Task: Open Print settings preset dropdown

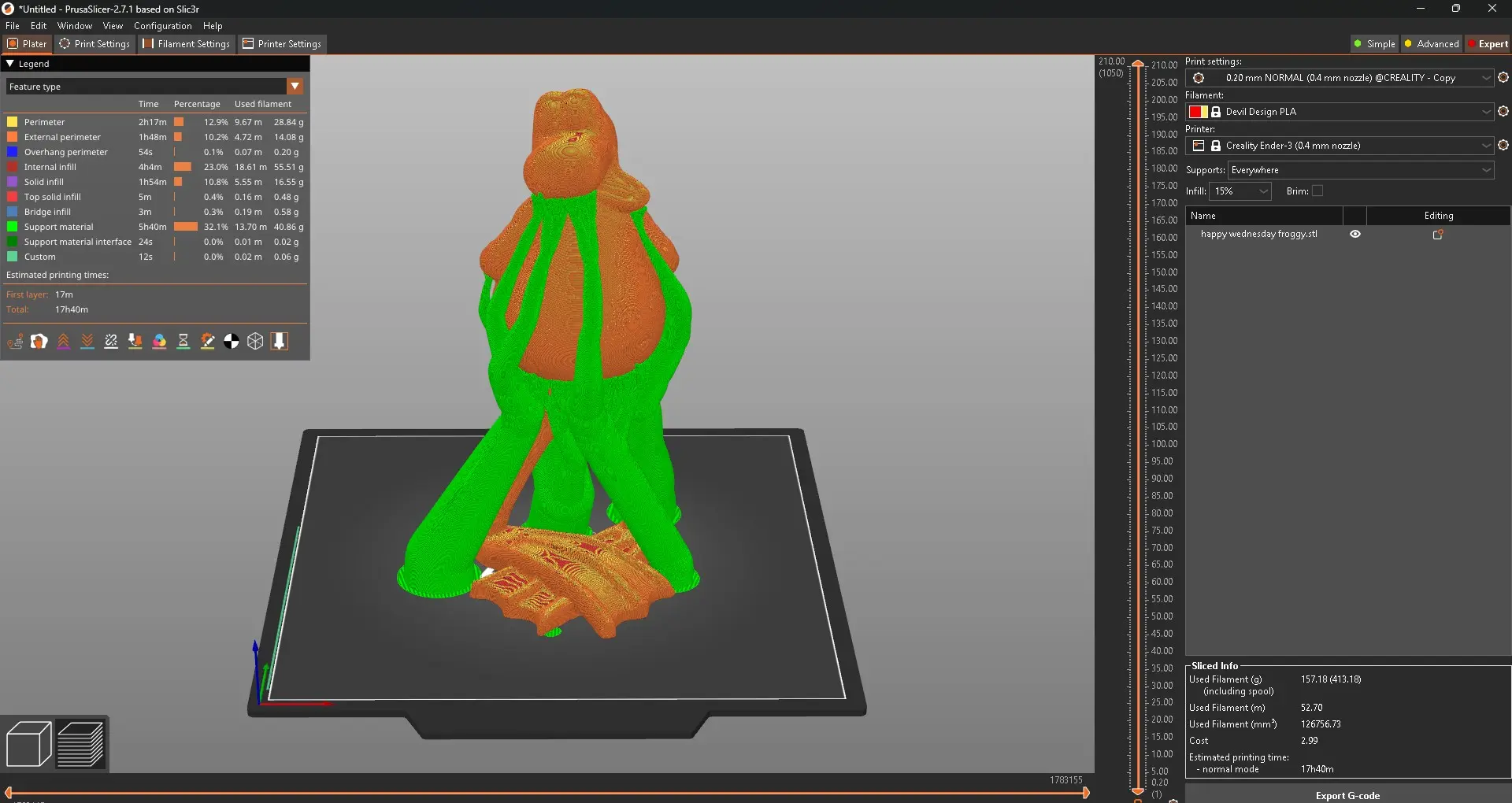Action: 1485,78
